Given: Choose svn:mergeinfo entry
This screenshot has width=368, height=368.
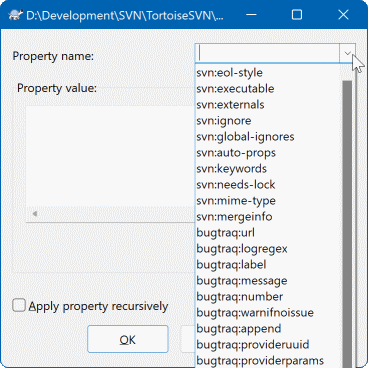Looking at the screenshot, I should pyautogui.click(x=269, y=217).
